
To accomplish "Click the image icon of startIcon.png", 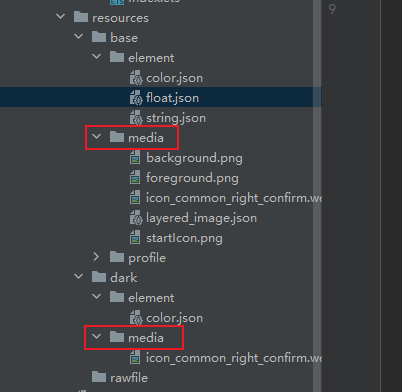I will point(135,237).
